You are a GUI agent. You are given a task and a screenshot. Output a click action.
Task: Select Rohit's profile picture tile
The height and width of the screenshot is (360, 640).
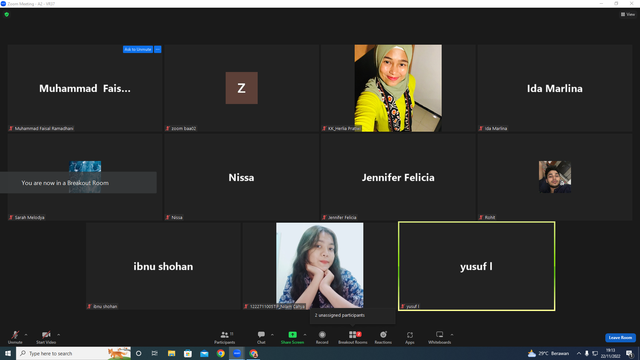coord(555,177)
